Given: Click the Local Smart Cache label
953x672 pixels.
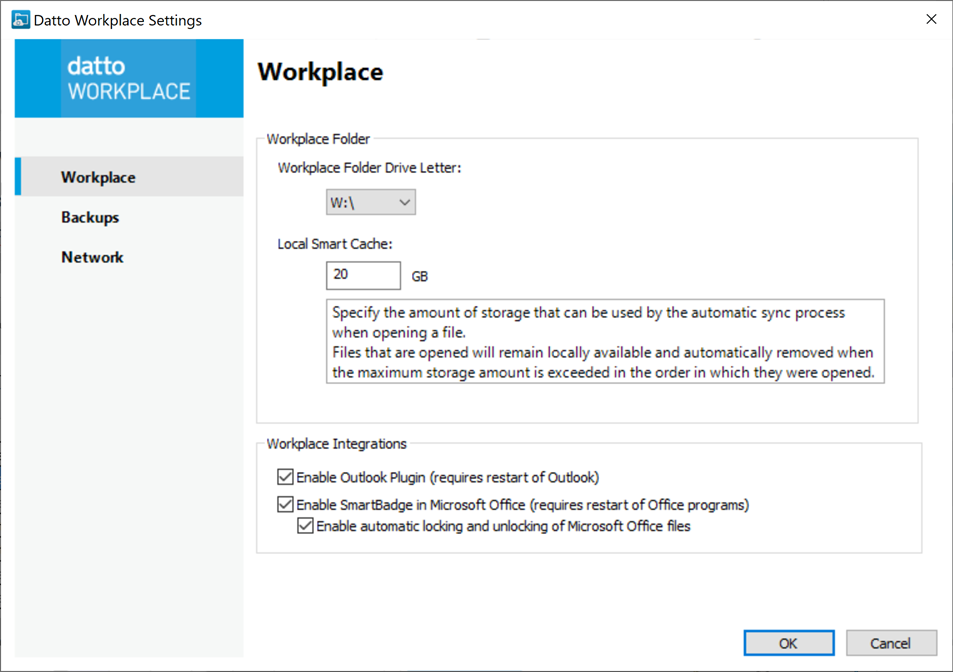Looking at the screenshot, I should (x=335, y=244).
